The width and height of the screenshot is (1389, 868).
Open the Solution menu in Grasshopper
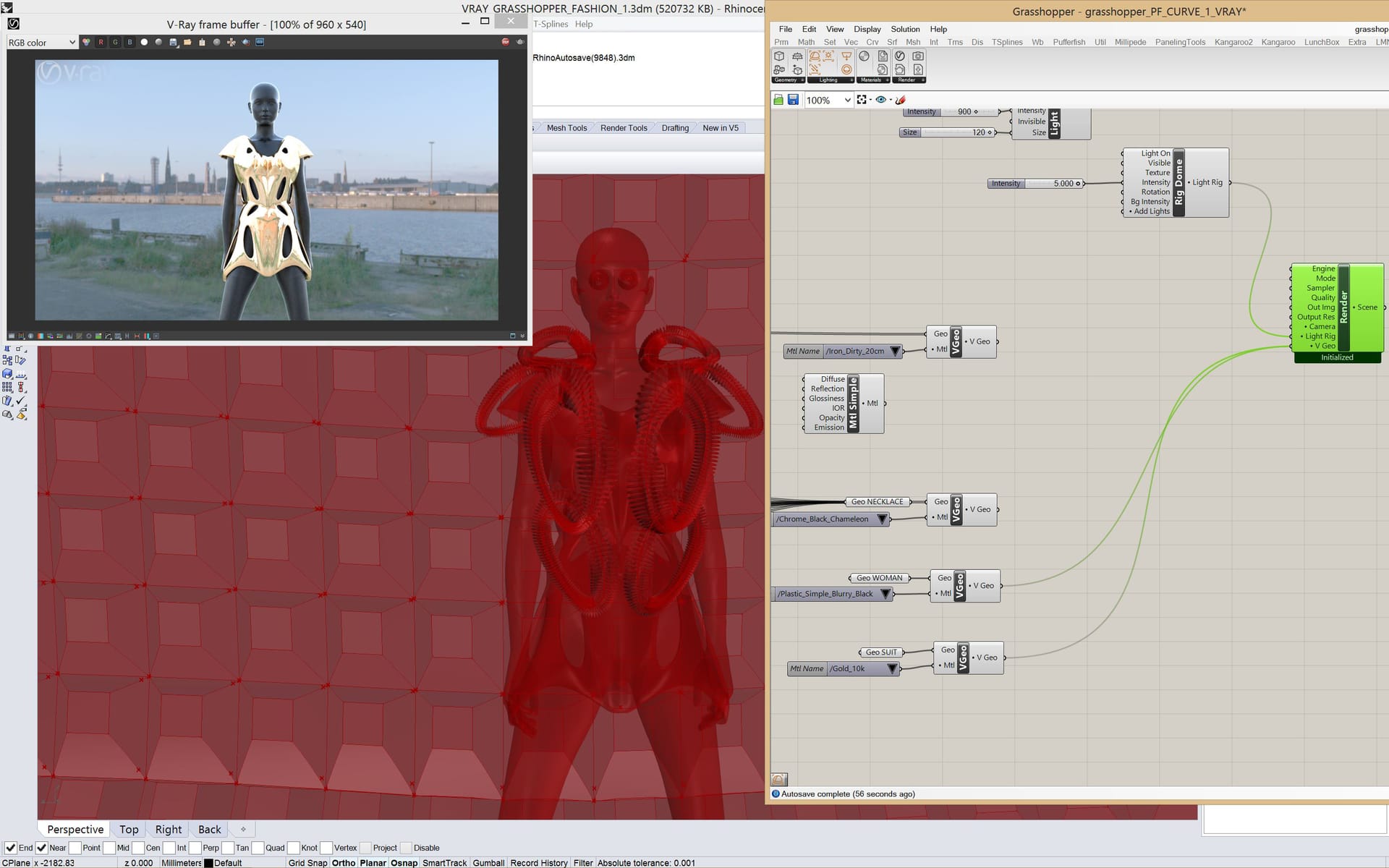point(904,29)
